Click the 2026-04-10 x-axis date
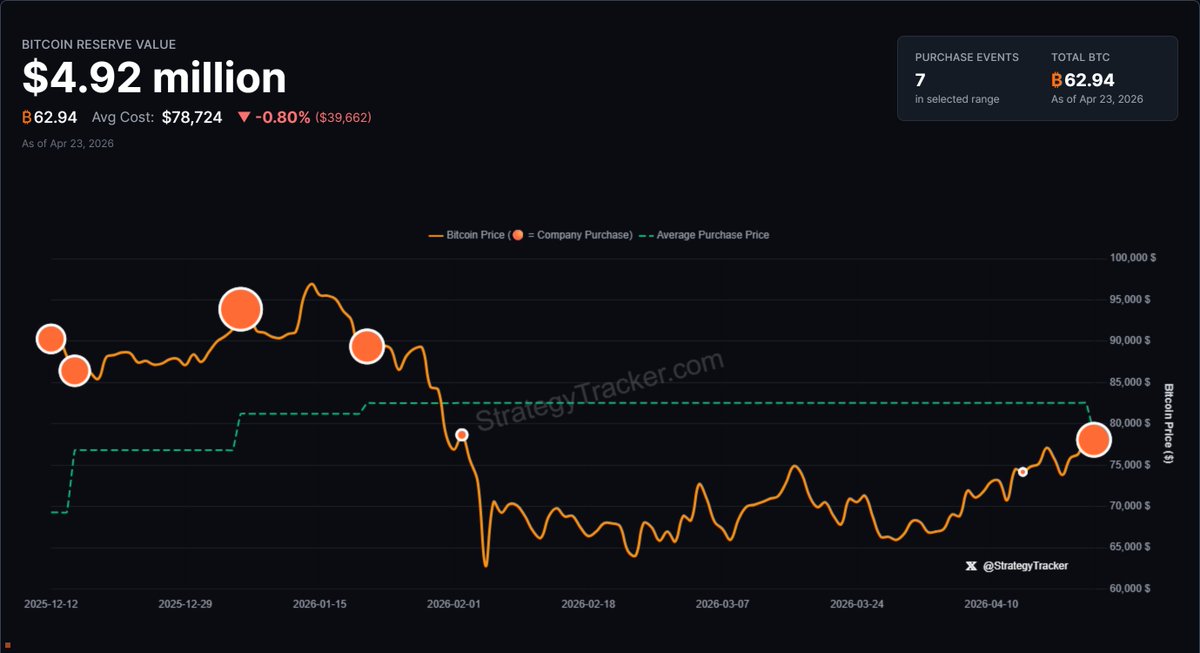This screenshot has height=653, width=1200. point(990,604)
